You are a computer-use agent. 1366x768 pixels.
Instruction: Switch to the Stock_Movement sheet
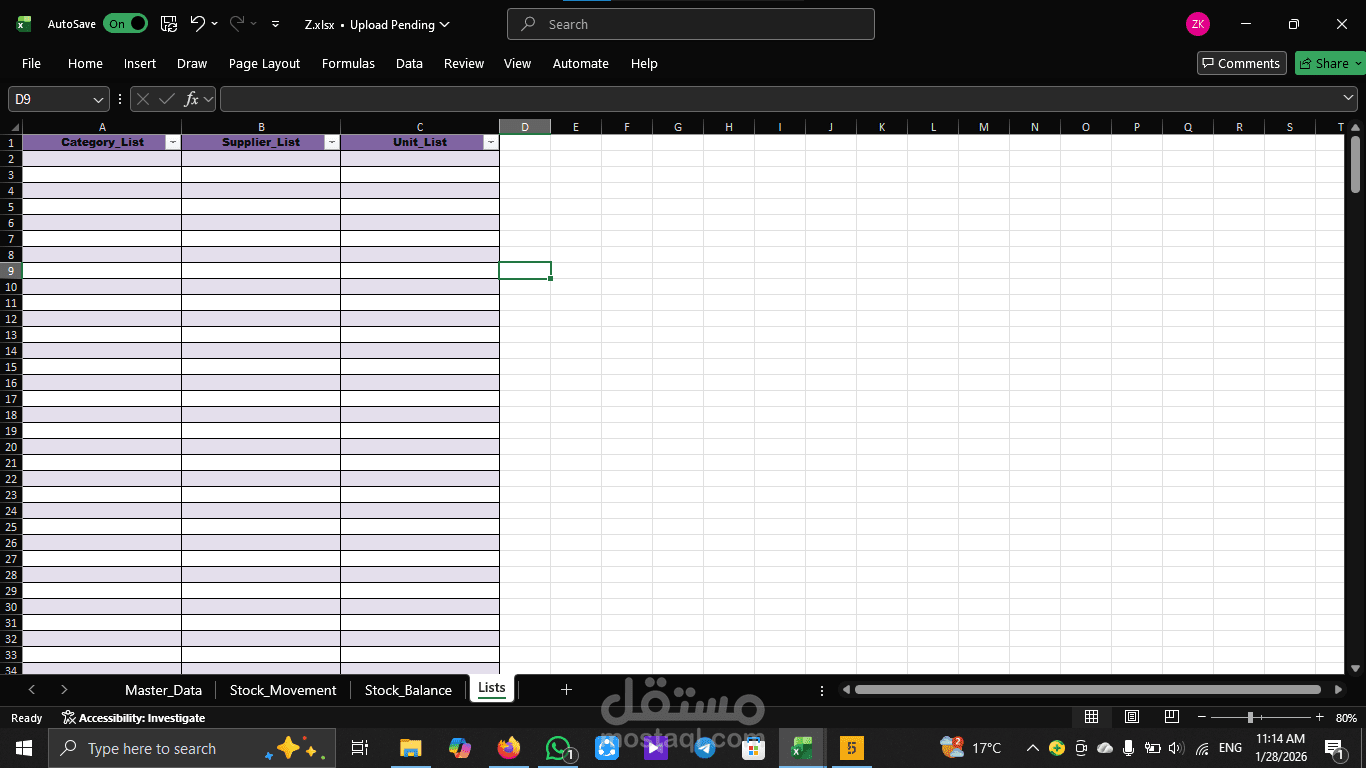click(283, 690)
